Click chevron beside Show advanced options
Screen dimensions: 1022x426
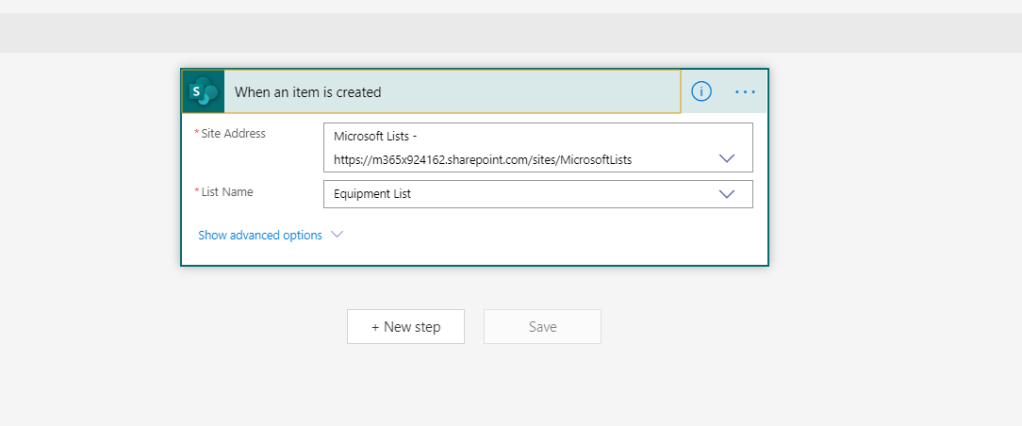pos(336,235)
